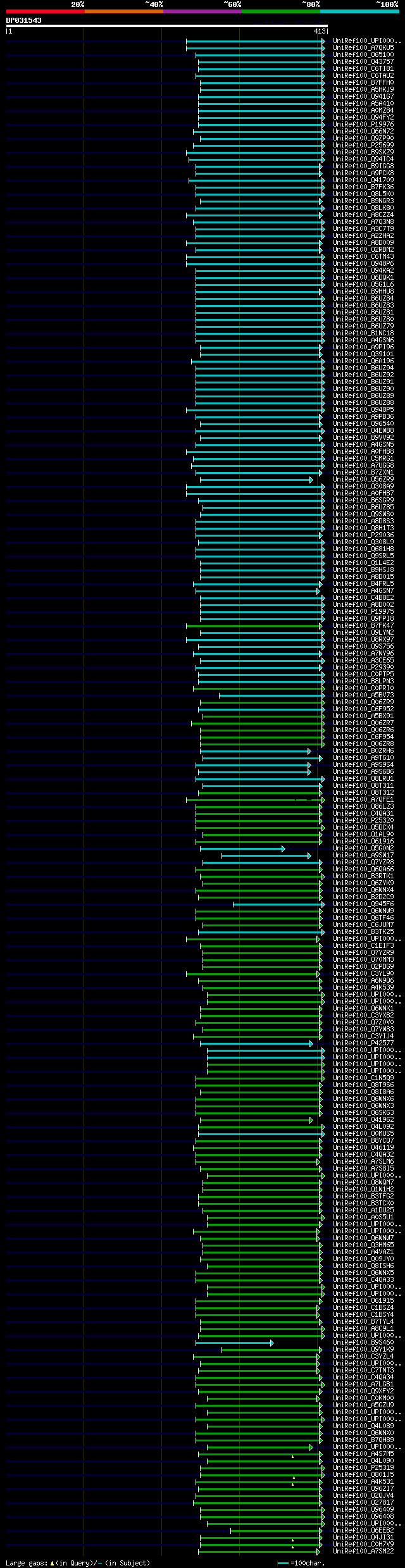Viewport: 405px width, 1568px height.
Task: Click the 413 query length label
Action: (320, 31)
